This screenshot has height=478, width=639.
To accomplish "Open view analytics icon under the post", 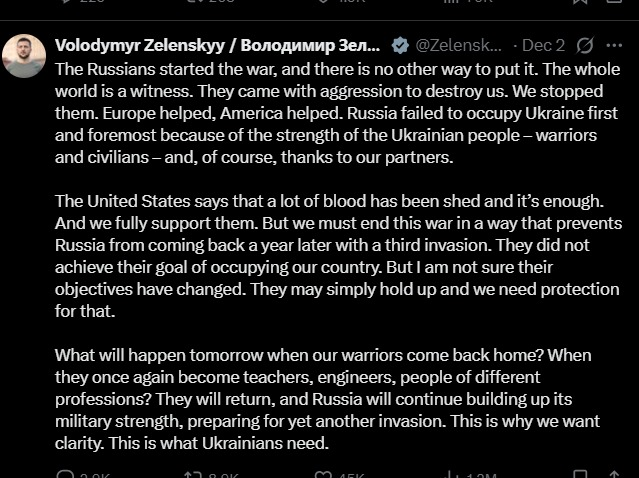I will pos(449,475).
